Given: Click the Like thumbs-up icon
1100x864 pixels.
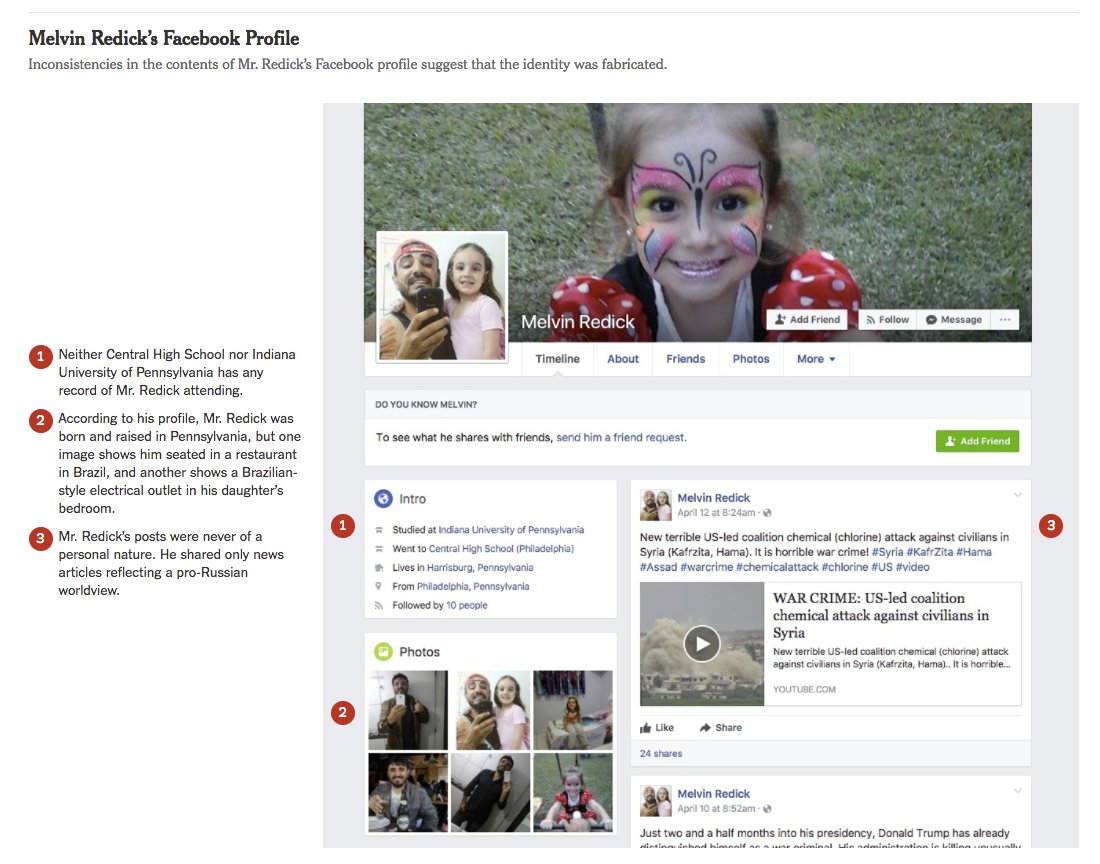Looking at the screenshot, I should coord(645,728).
